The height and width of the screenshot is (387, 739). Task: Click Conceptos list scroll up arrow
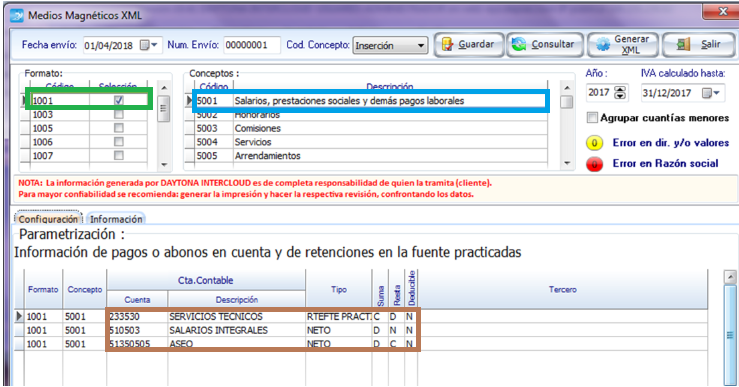tap(567, 88)
